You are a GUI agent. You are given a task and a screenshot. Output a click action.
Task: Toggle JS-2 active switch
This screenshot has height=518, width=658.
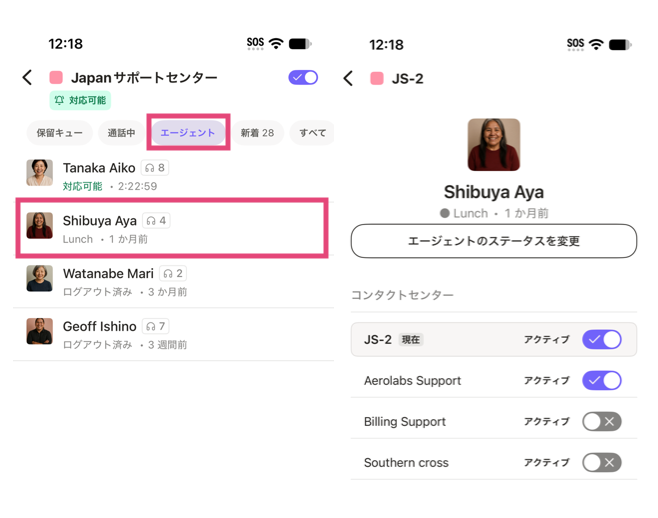coord(602,339)
